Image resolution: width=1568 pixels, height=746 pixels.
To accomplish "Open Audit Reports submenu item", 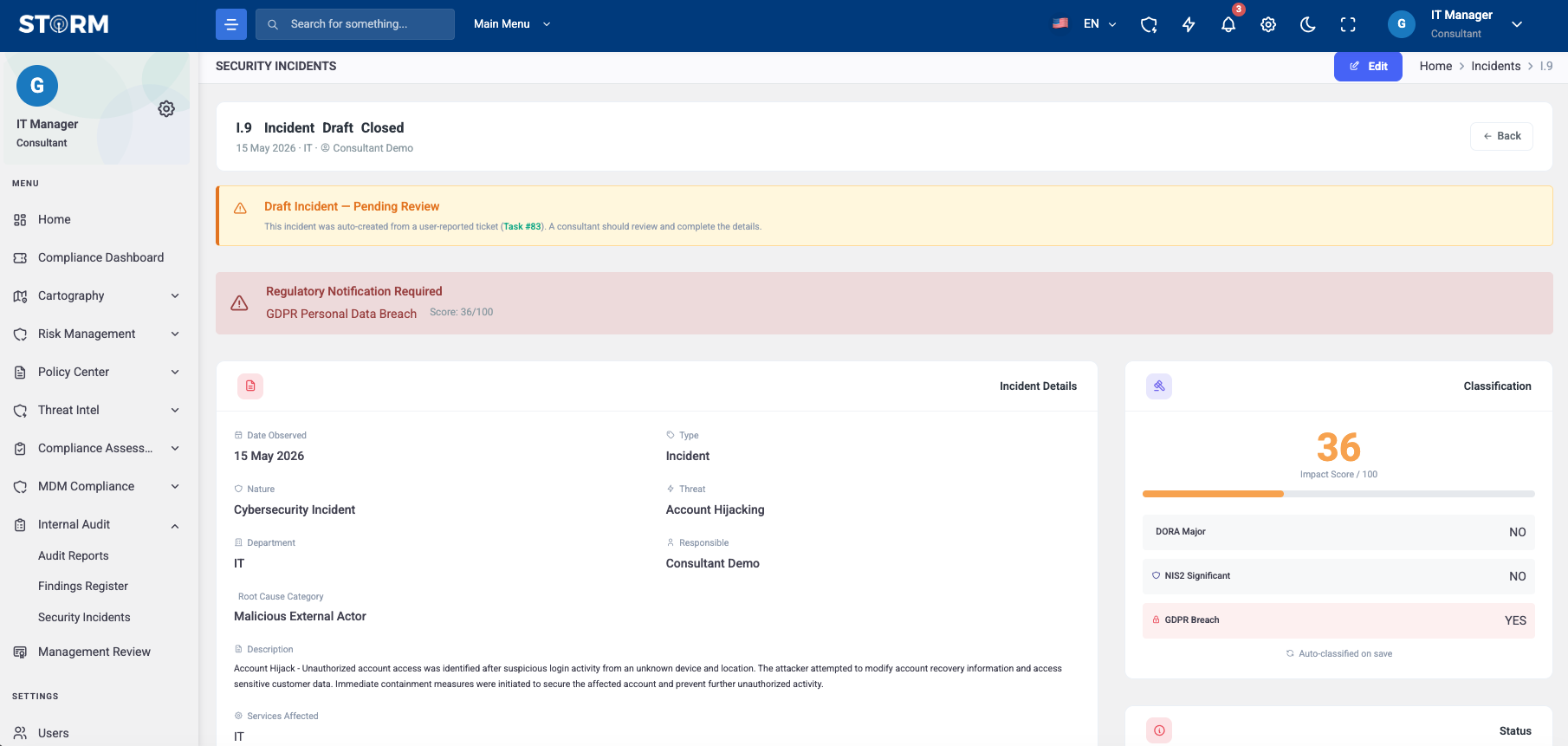I will [x=74, y=556].
